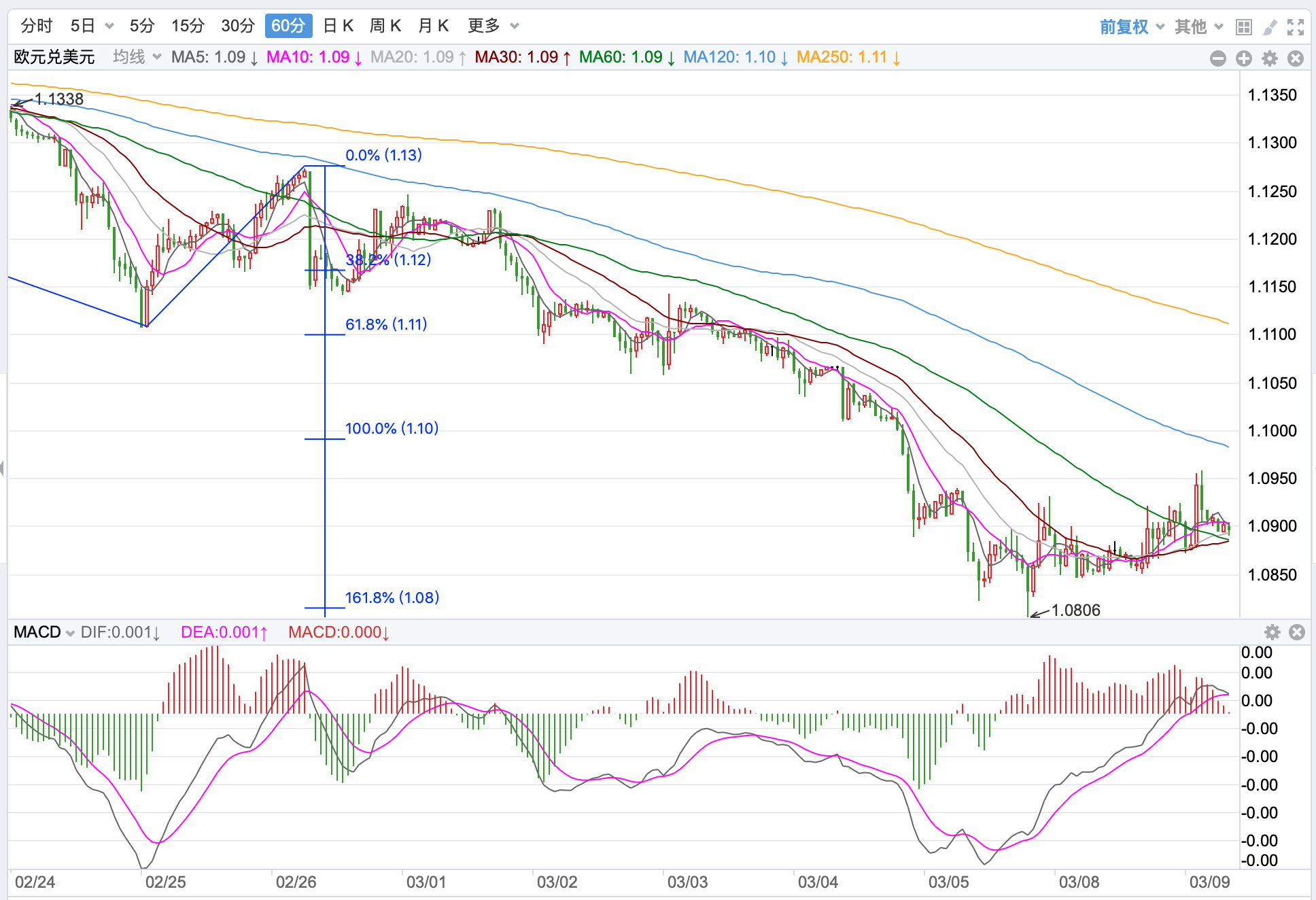
Task: Click the MA60 indicator label
Action: coord(627,57)
